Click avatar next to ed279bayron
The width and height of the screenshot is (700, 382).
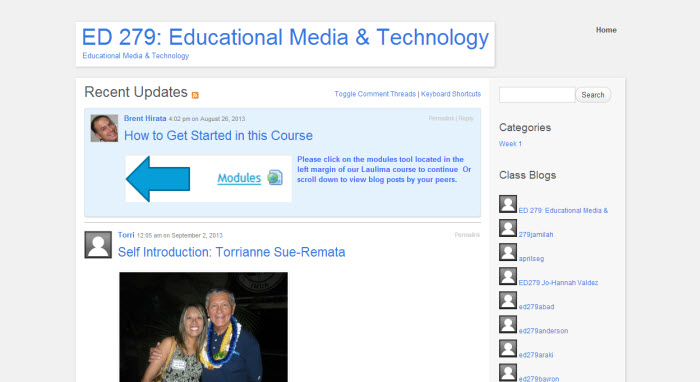[x=508, y=373]
